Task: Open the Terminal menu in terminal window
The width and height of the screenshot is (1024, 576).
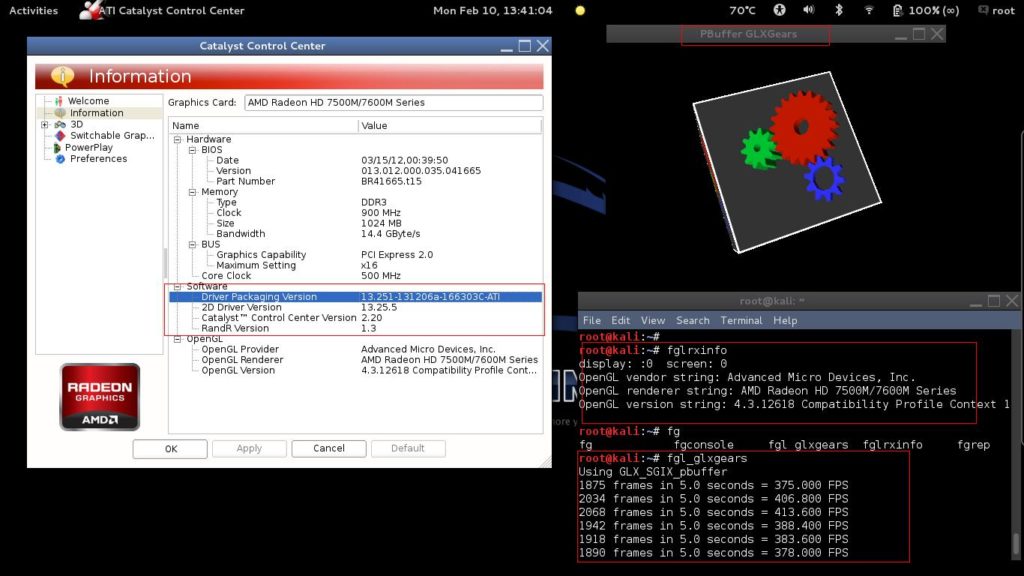Action: coord(741,321)
